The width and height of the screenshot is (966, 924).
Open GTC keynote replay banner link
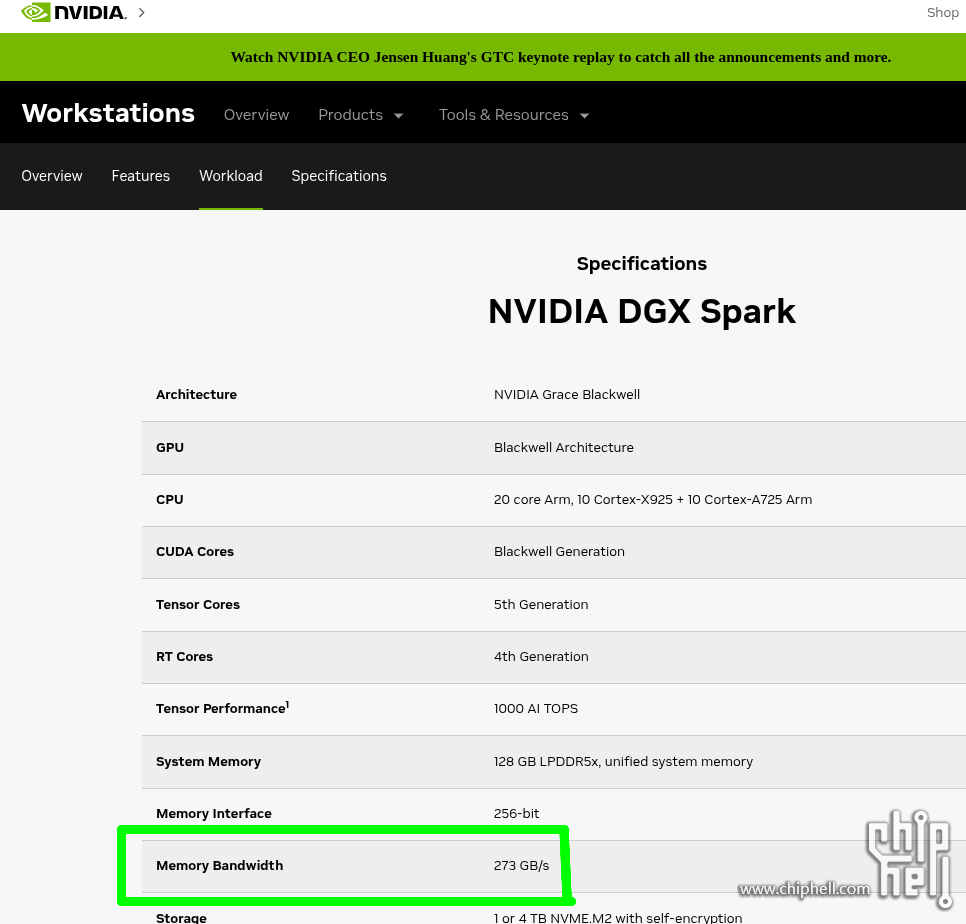(x=561, y=57)
